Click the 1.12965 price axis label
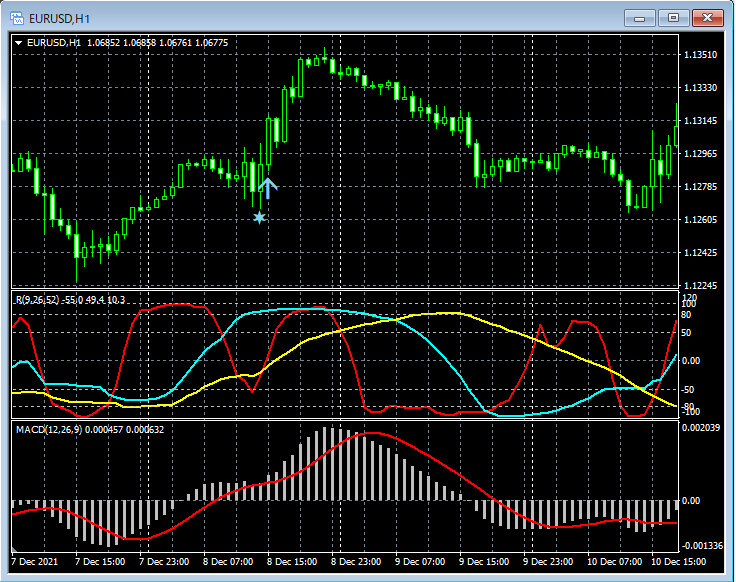The height and width of the screenshot is (582, 736). point(701,154)
